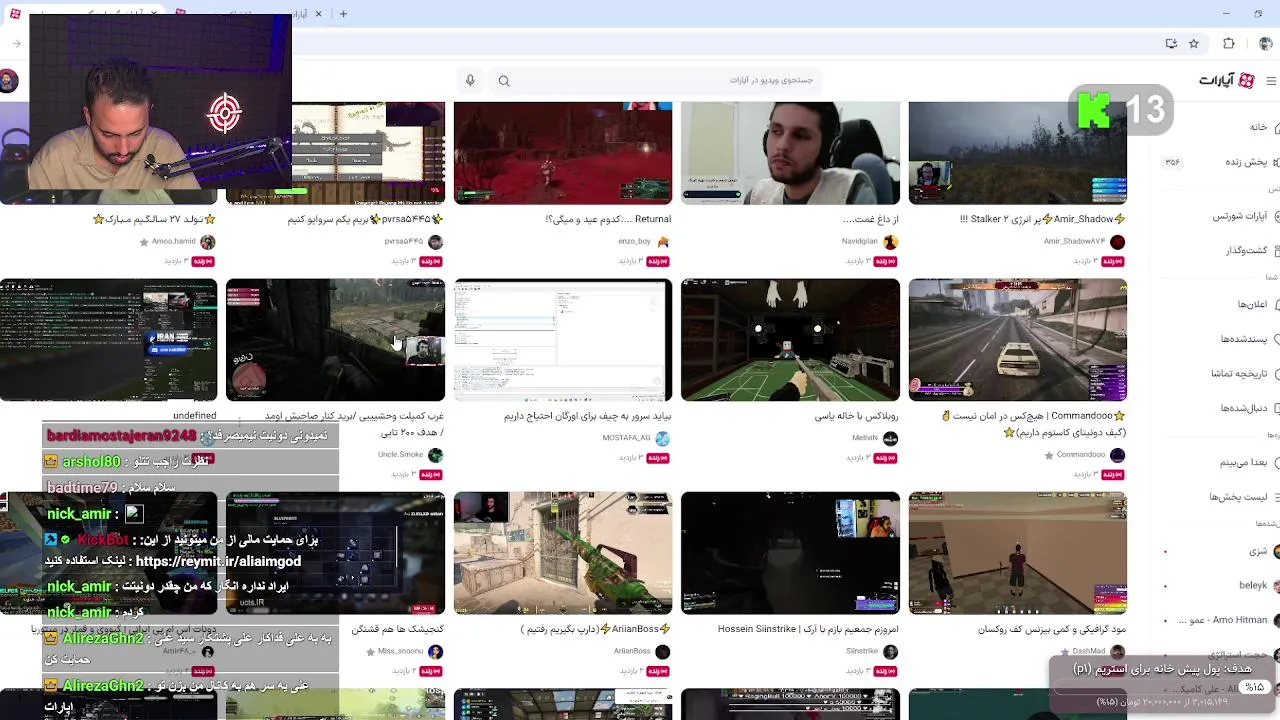Open a new browser tab

(343, 14)
